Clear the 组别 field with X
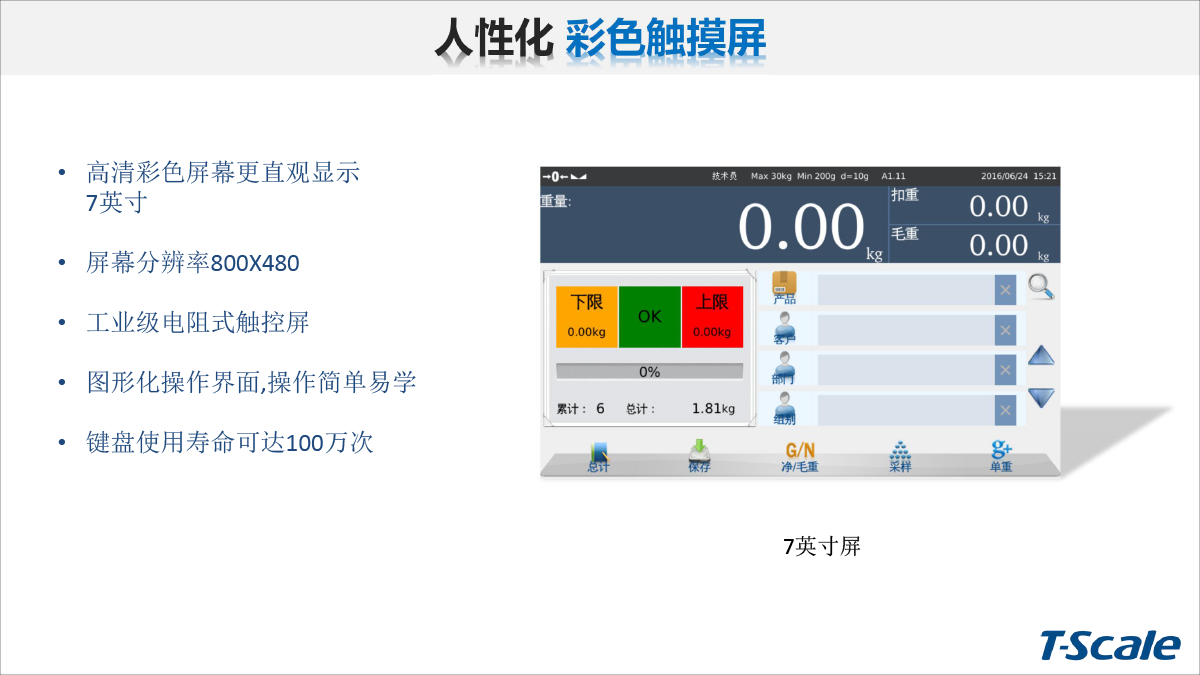This screenshot has width=1200, height=675. [x=1005, y=410]
